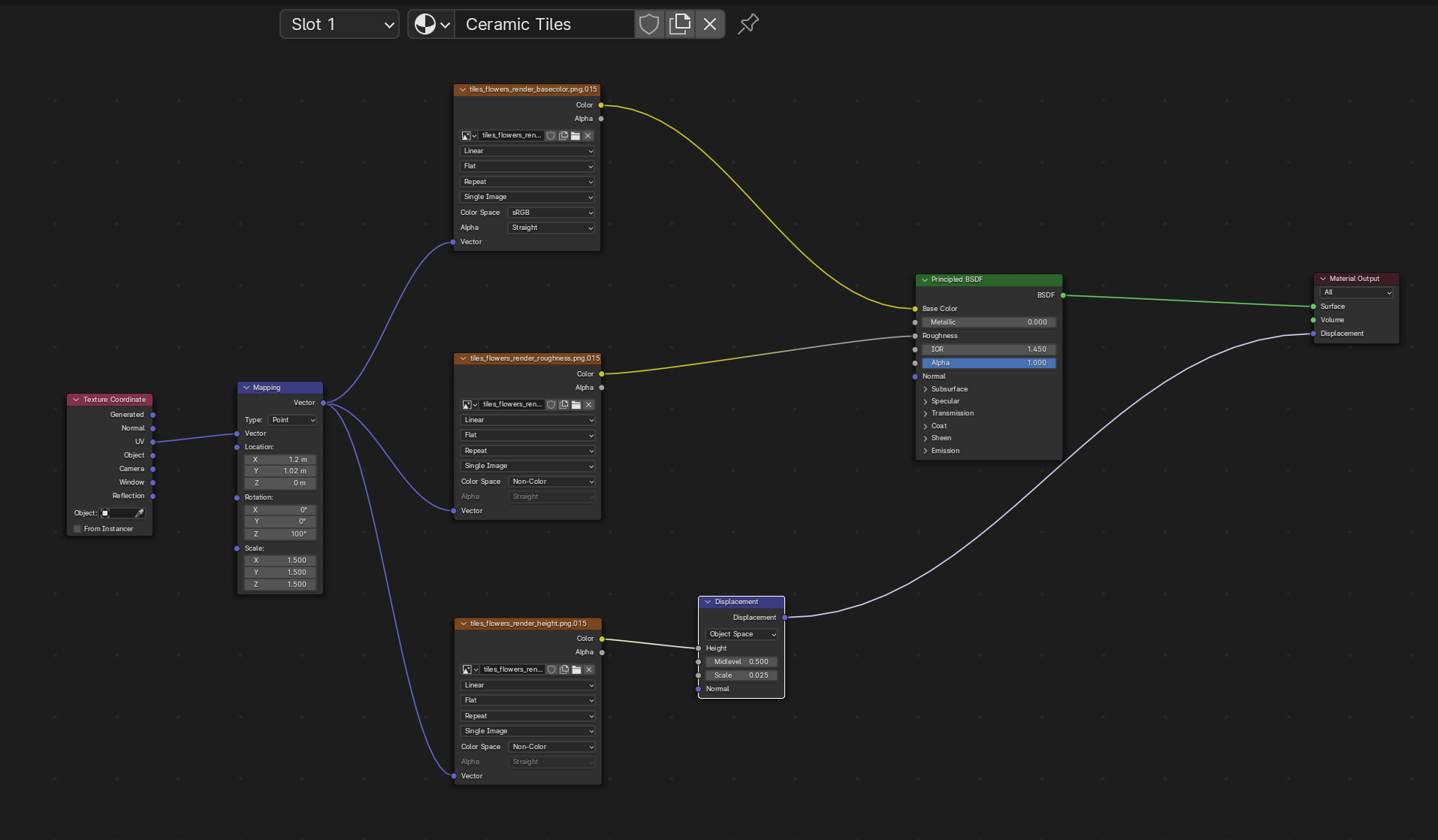Enable the From Instancer checkbox
1438x840 pixels.
tap(77, 529)
